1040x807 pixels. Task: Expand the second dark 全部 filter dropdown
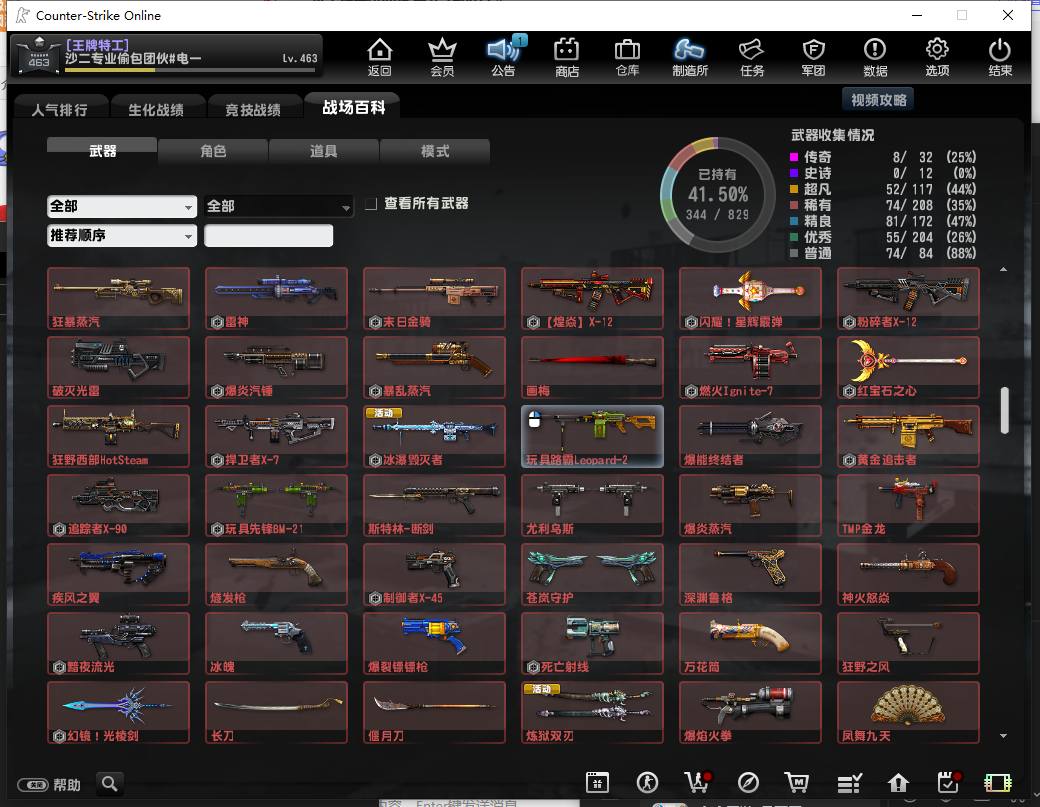click(278, 207)
